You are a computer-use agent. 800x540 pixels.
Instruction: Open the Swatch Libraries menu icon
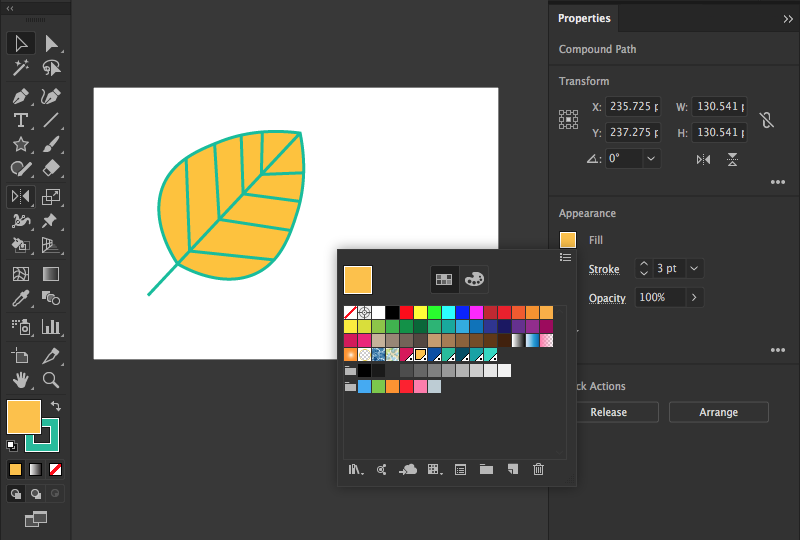coord(355,469)
